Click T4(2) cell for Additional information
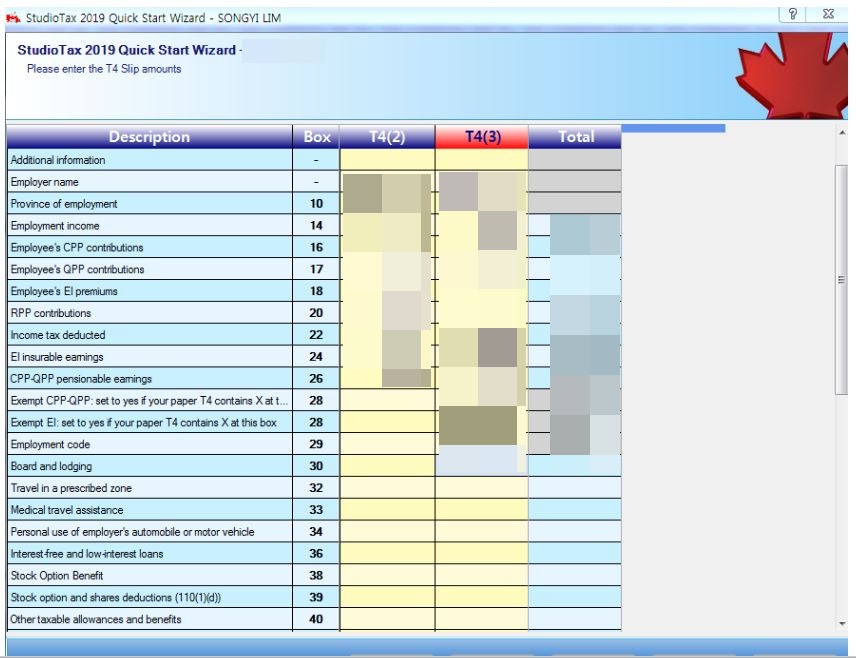The width and height of the screenshot is (856, 658). point(387,160)
